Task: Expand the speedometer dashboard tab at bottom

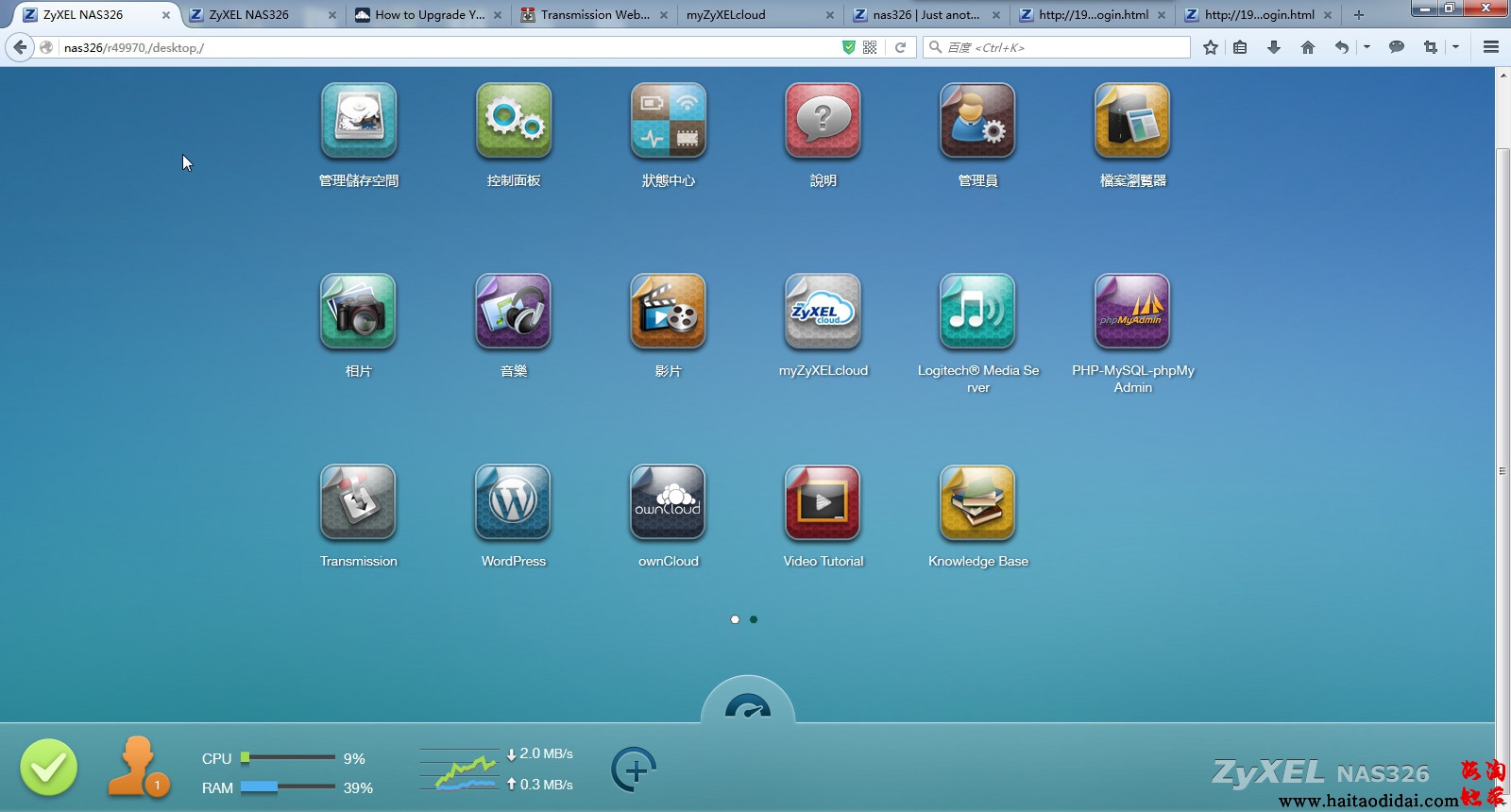Action: tap(748, 705)
